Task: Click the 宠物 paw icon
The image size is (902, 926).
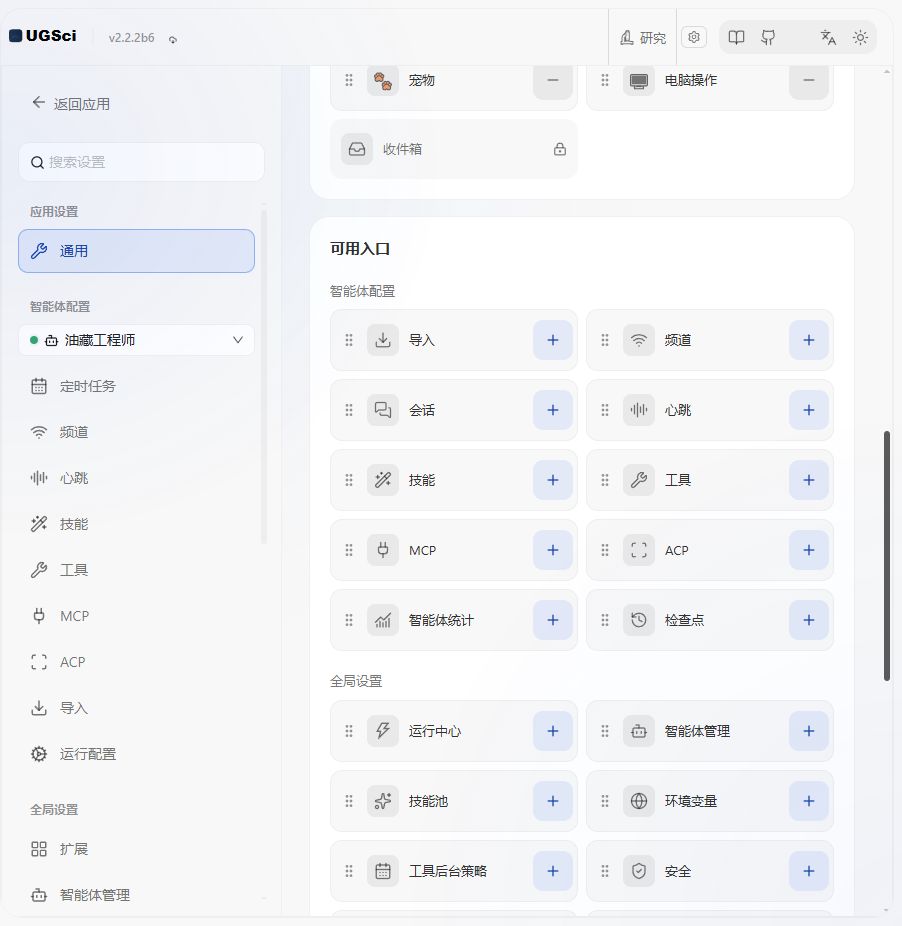Action: click(383, 80)
